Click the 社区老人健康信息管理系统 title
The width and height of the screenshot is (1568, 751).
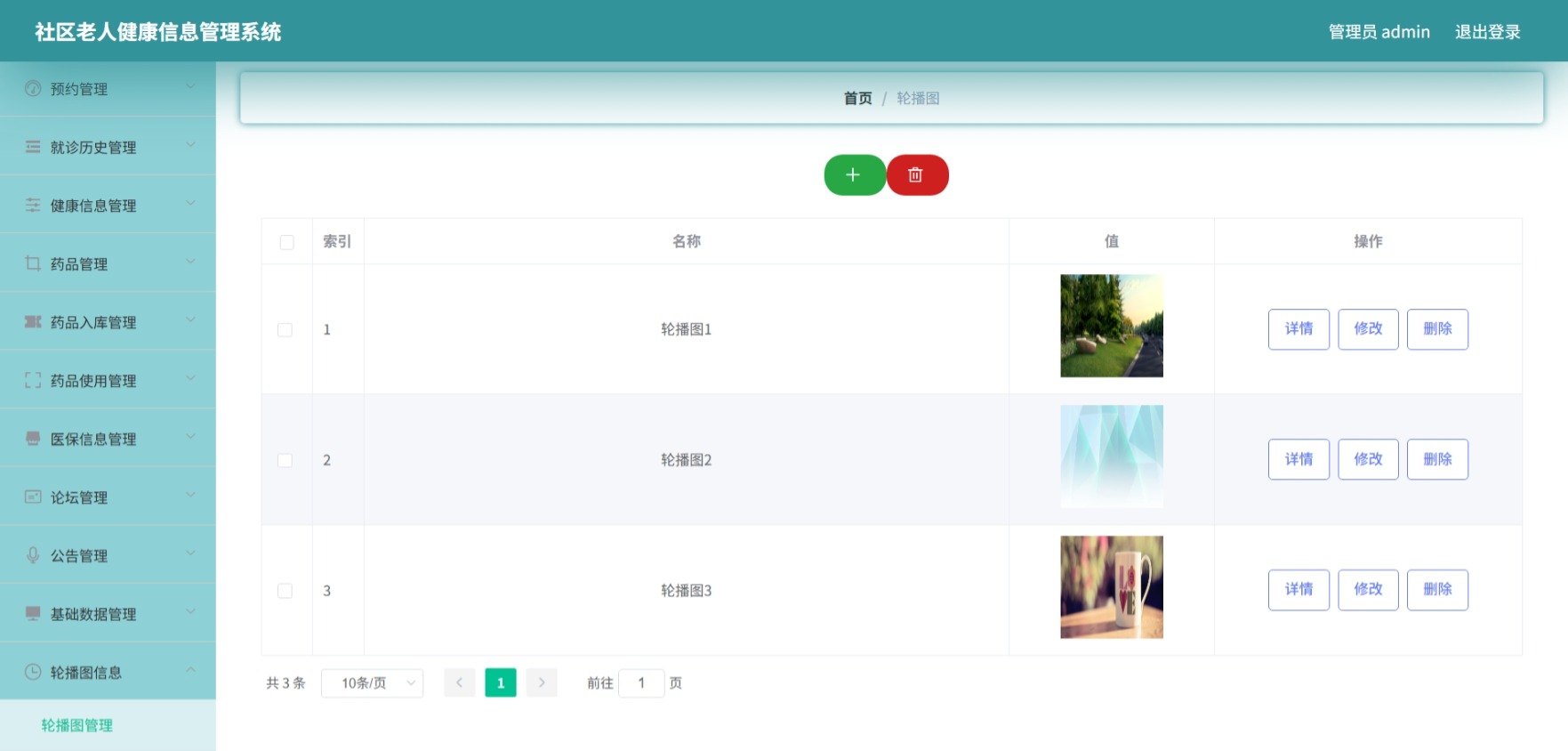coord(158,32)
